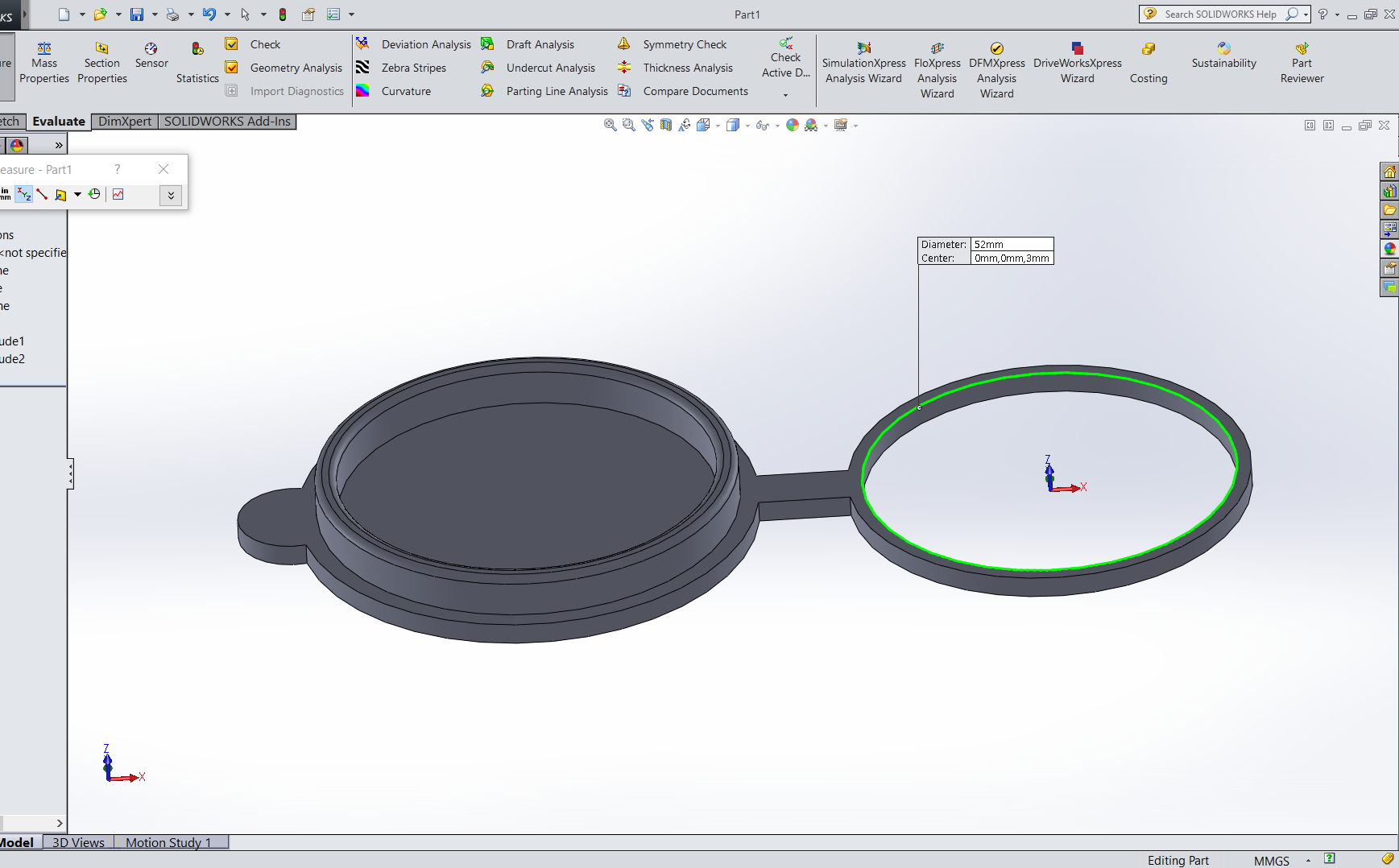Expand the Check Active Document dropdown arrow
The image size is (1399, 868).
[786, 95]
